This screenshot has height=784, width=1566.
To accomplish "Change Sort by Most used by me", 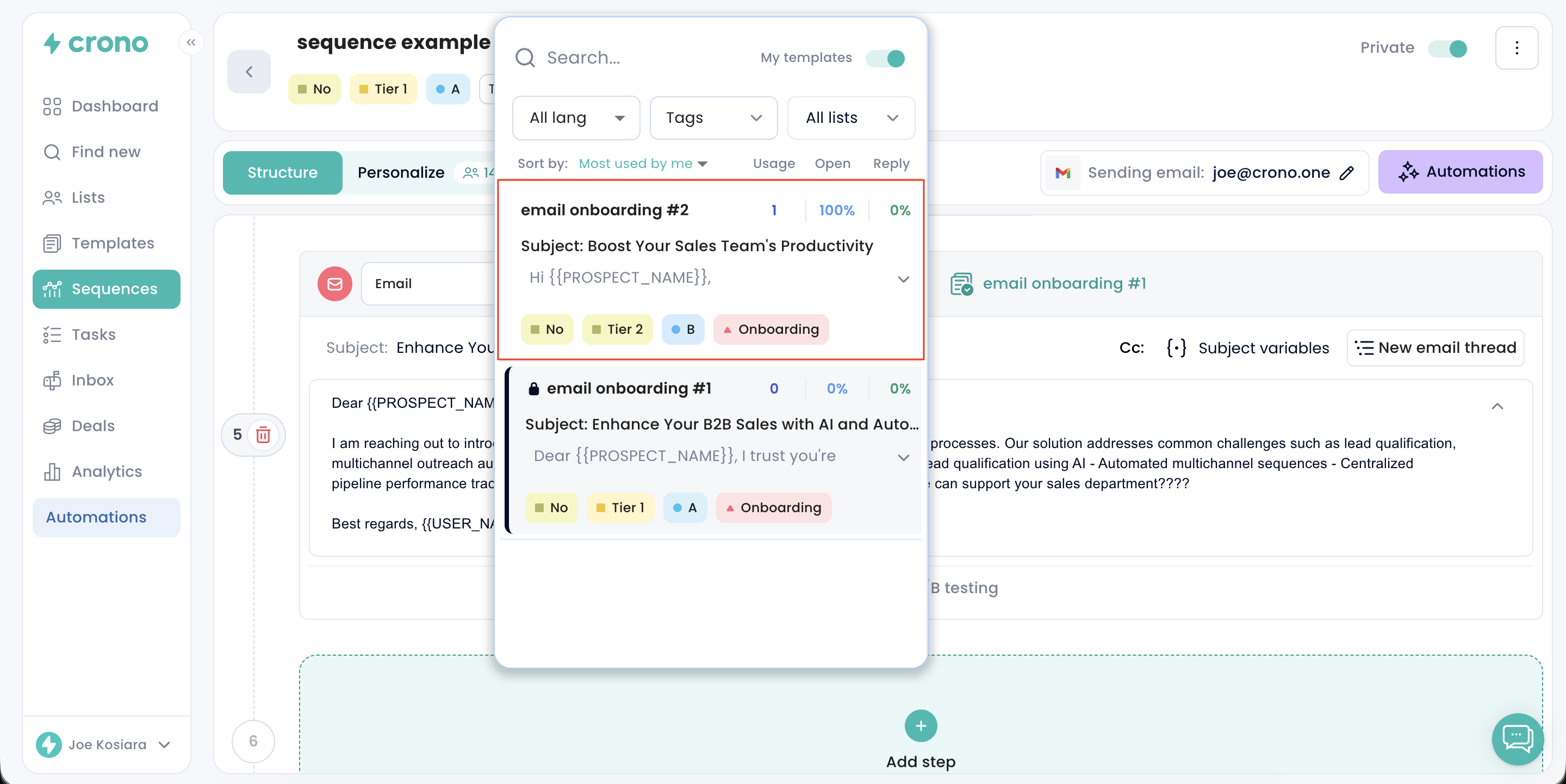I will click(x=643, y=164).
